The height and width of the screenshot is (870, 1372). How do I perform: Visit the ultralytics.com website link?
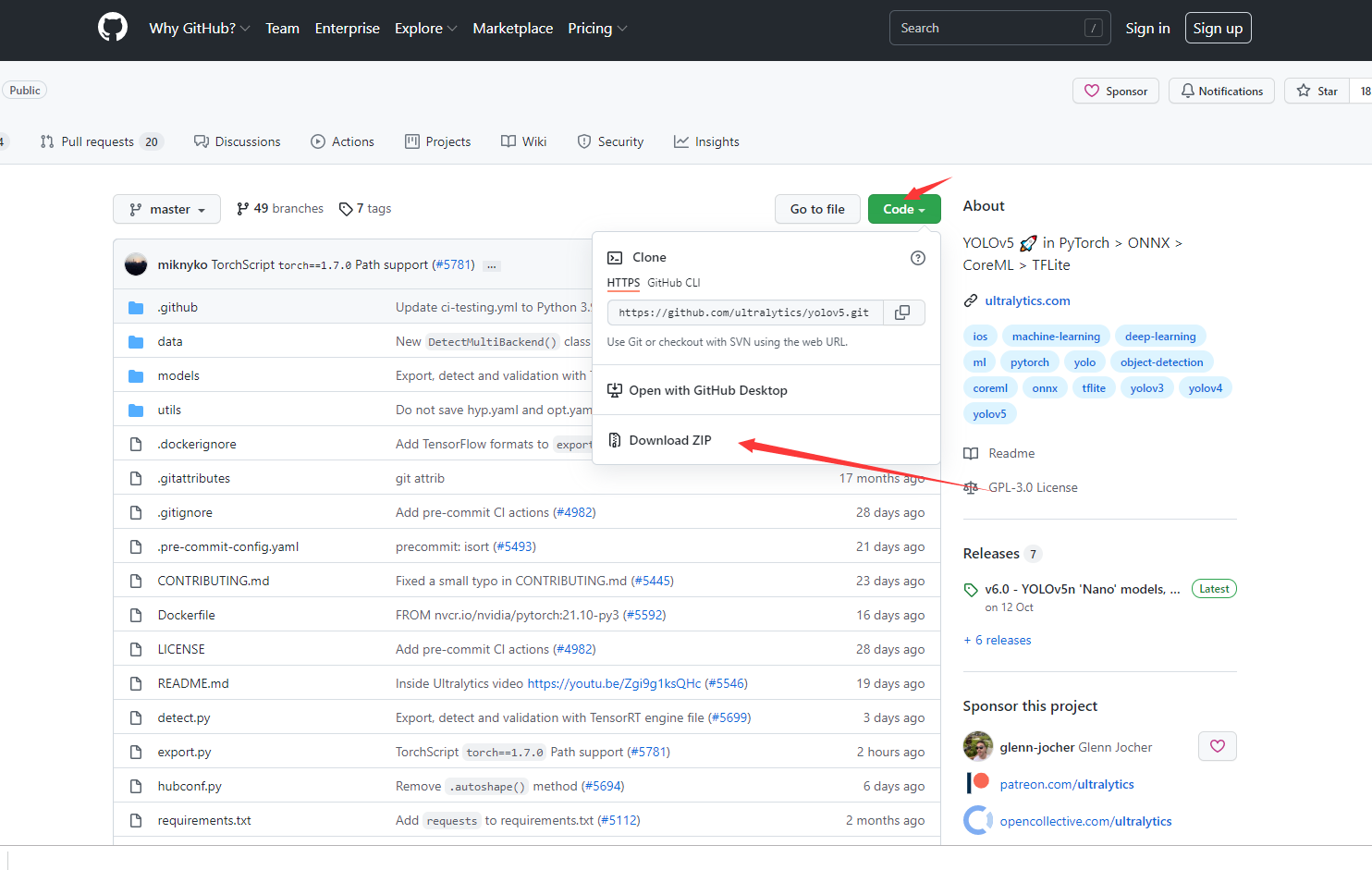[x=1027, y=301]
